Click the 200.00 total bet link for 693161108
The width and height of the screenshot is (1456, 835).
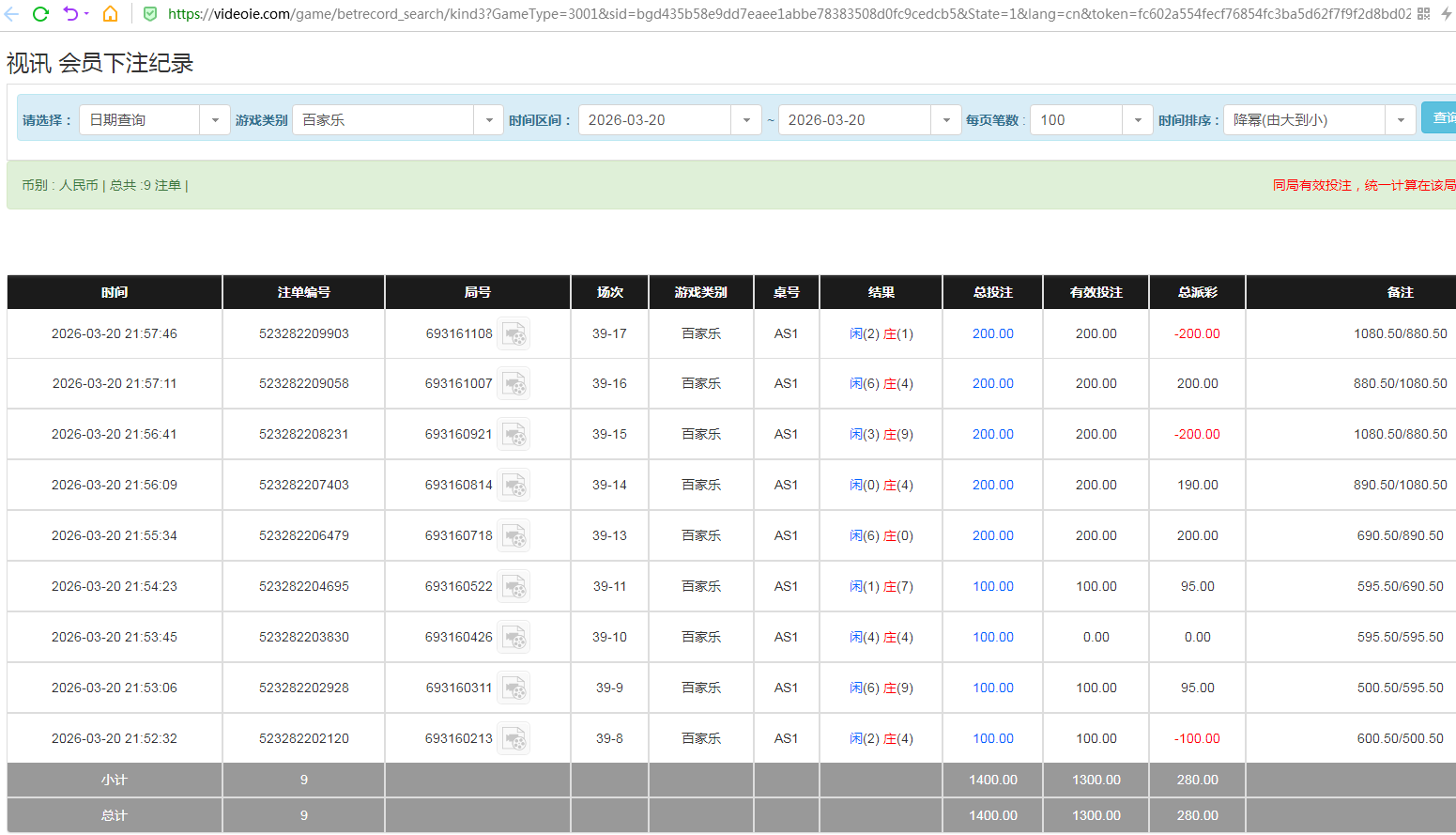point(992,334)
